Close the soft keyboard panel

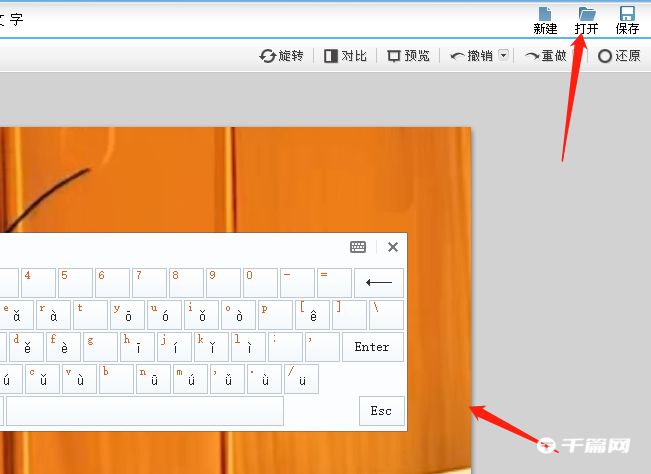pyautogui.click(x=393, y=247)
